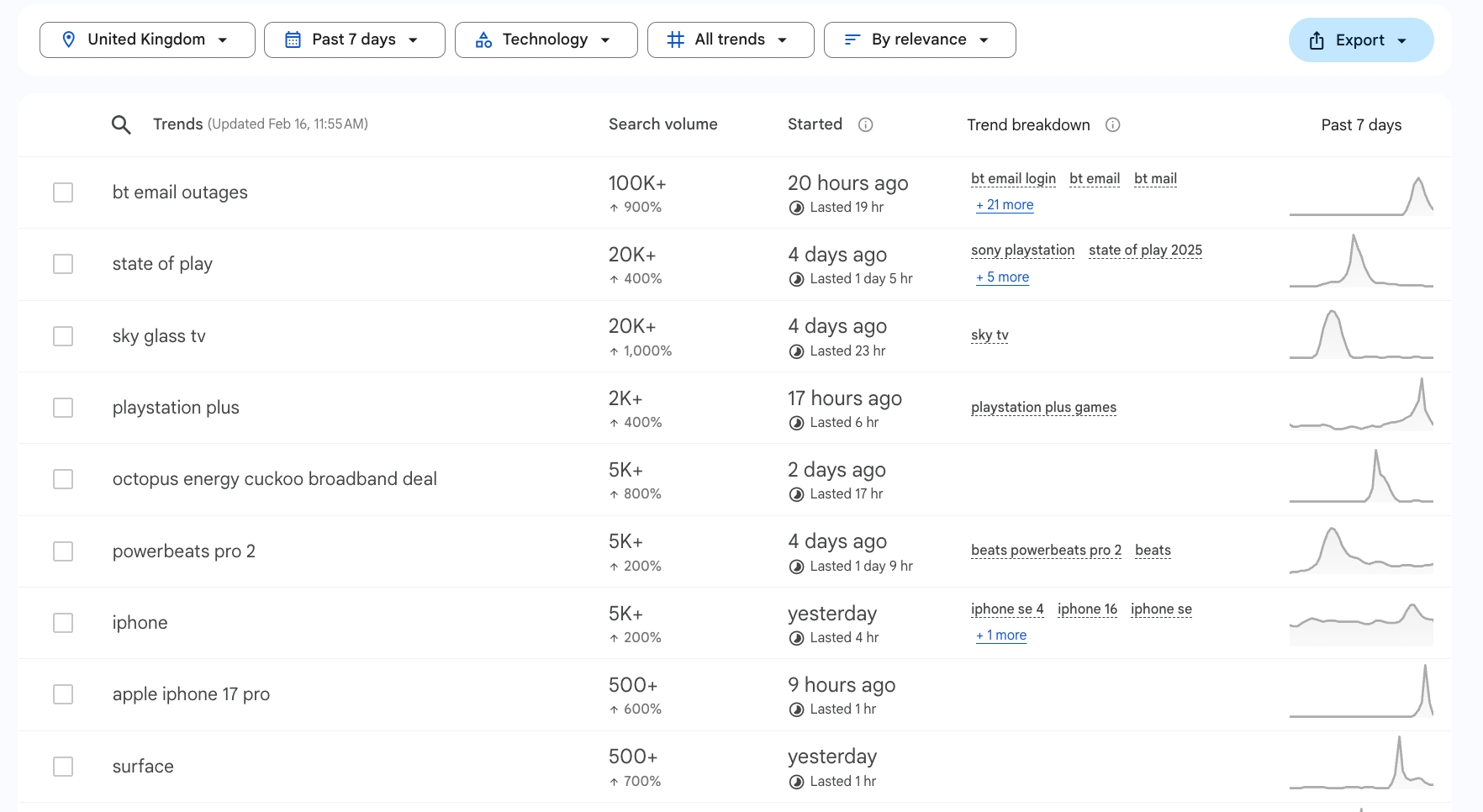This screenshot has height=812, width=1483.
Task: Open the iphone se related query
Action: tap(1161, 609)
